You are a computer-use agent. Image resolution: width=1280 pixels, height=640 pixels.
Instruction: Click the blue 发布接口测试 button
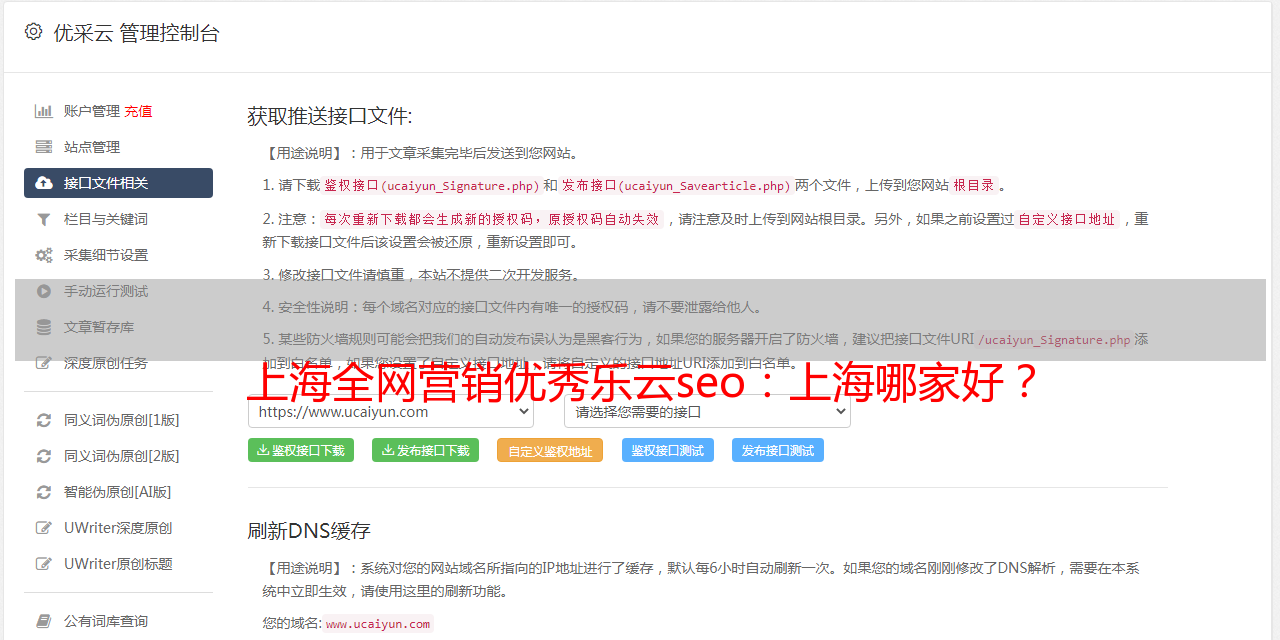point(778,450)
